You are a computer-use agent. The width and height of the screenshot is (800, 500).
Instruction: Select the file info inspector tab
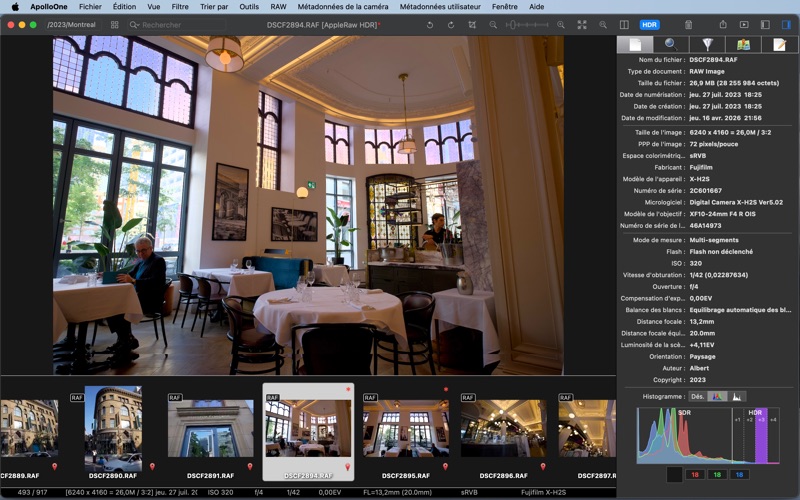click(635, 44)
